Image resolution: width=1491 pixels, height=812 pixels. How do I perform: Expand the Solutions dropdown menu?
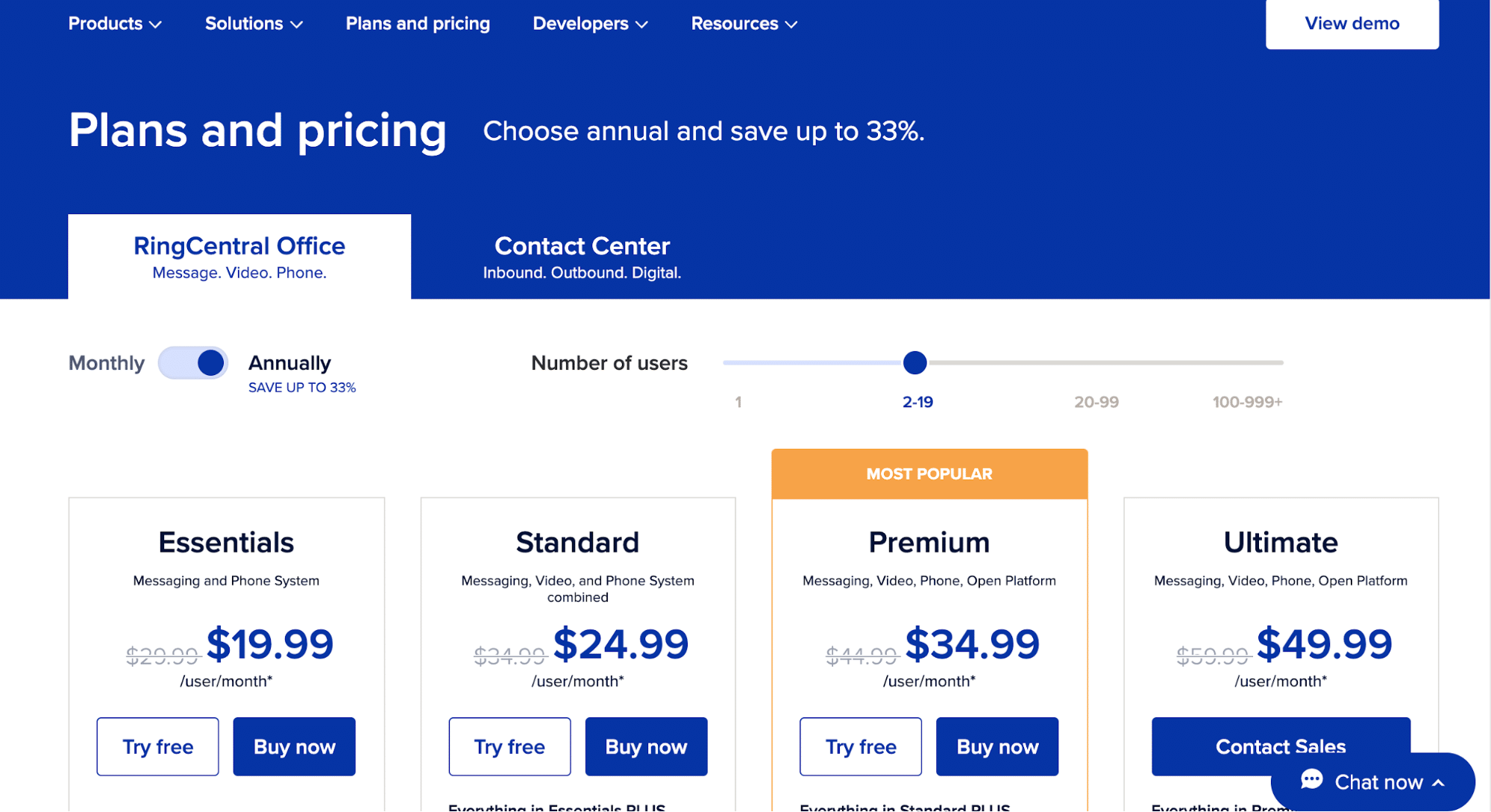pos(254,24)
